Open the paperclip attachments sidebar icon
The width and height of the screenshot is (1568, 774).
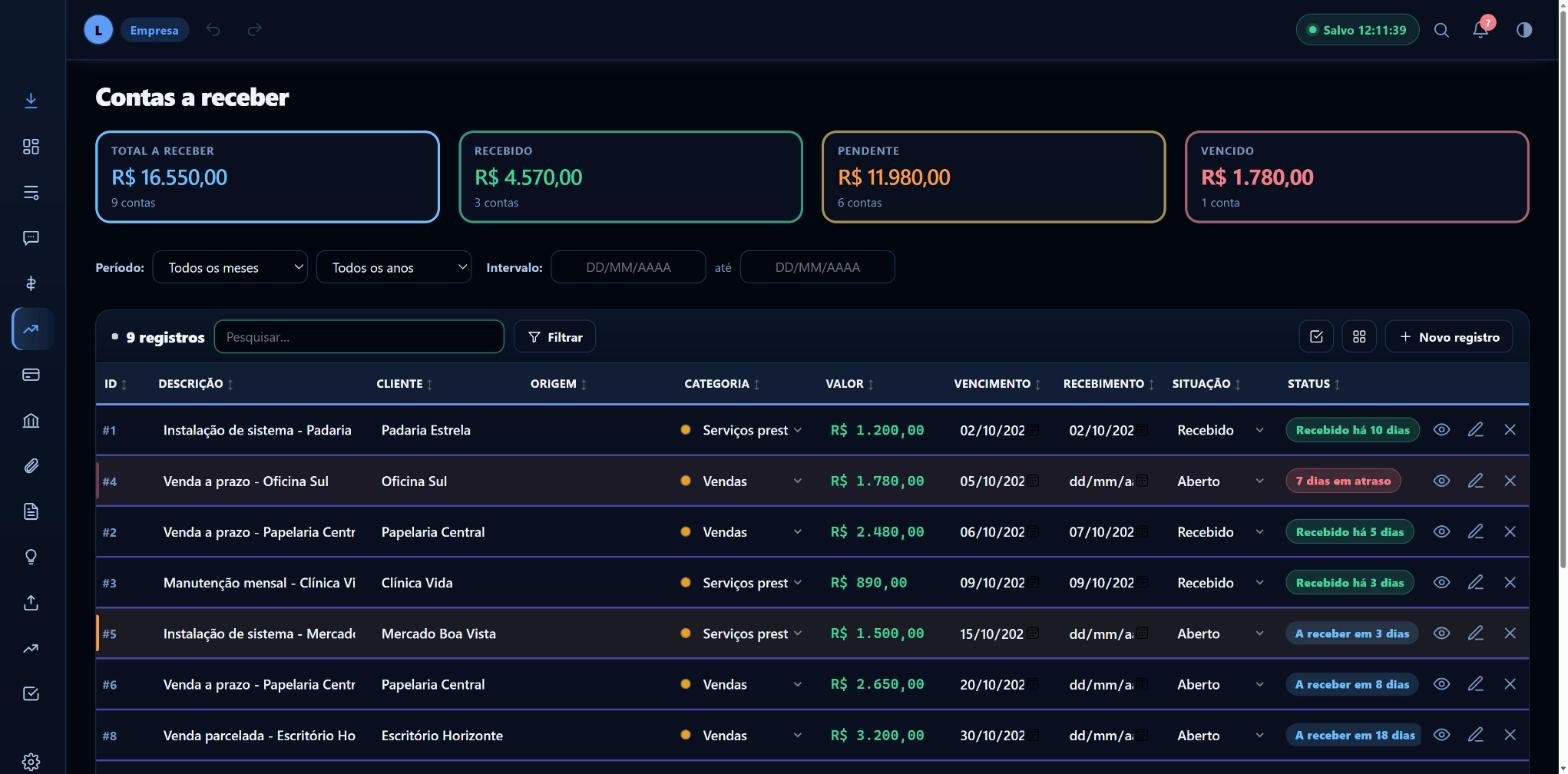coord(31,466)
